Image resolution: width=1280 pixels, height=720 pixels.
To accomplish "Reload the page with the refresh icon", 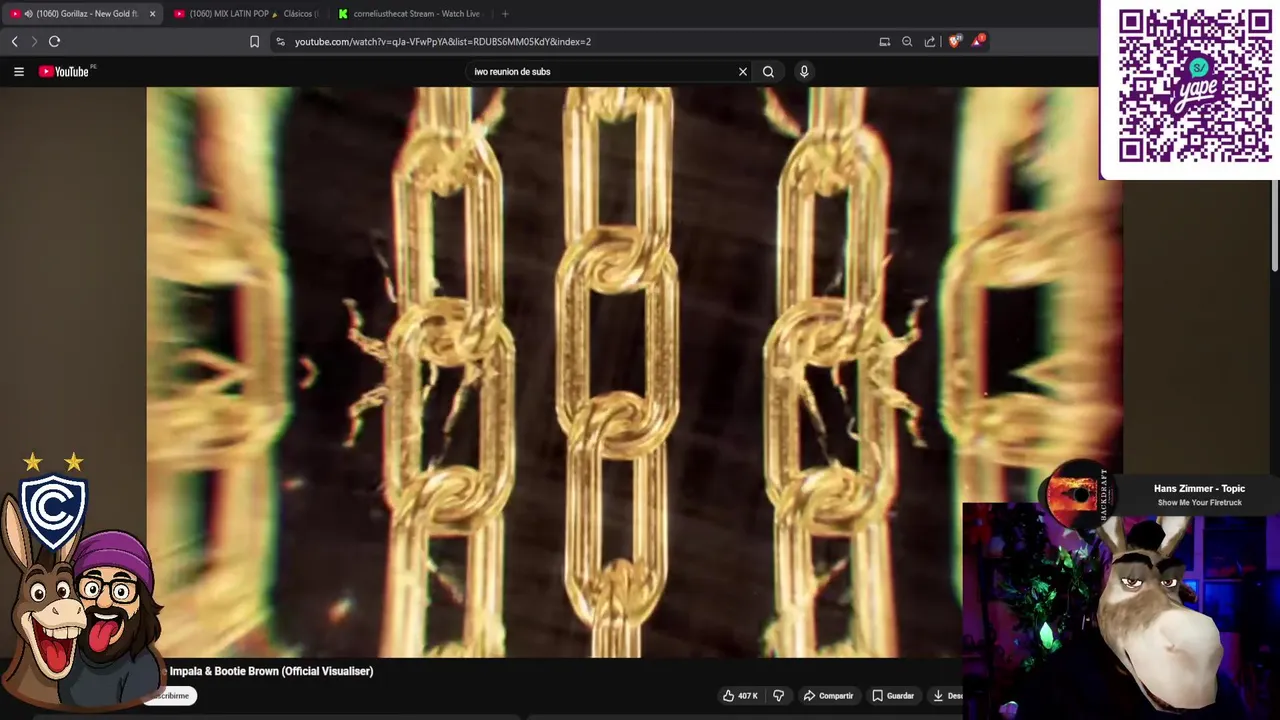I will [x=54, y=41].
